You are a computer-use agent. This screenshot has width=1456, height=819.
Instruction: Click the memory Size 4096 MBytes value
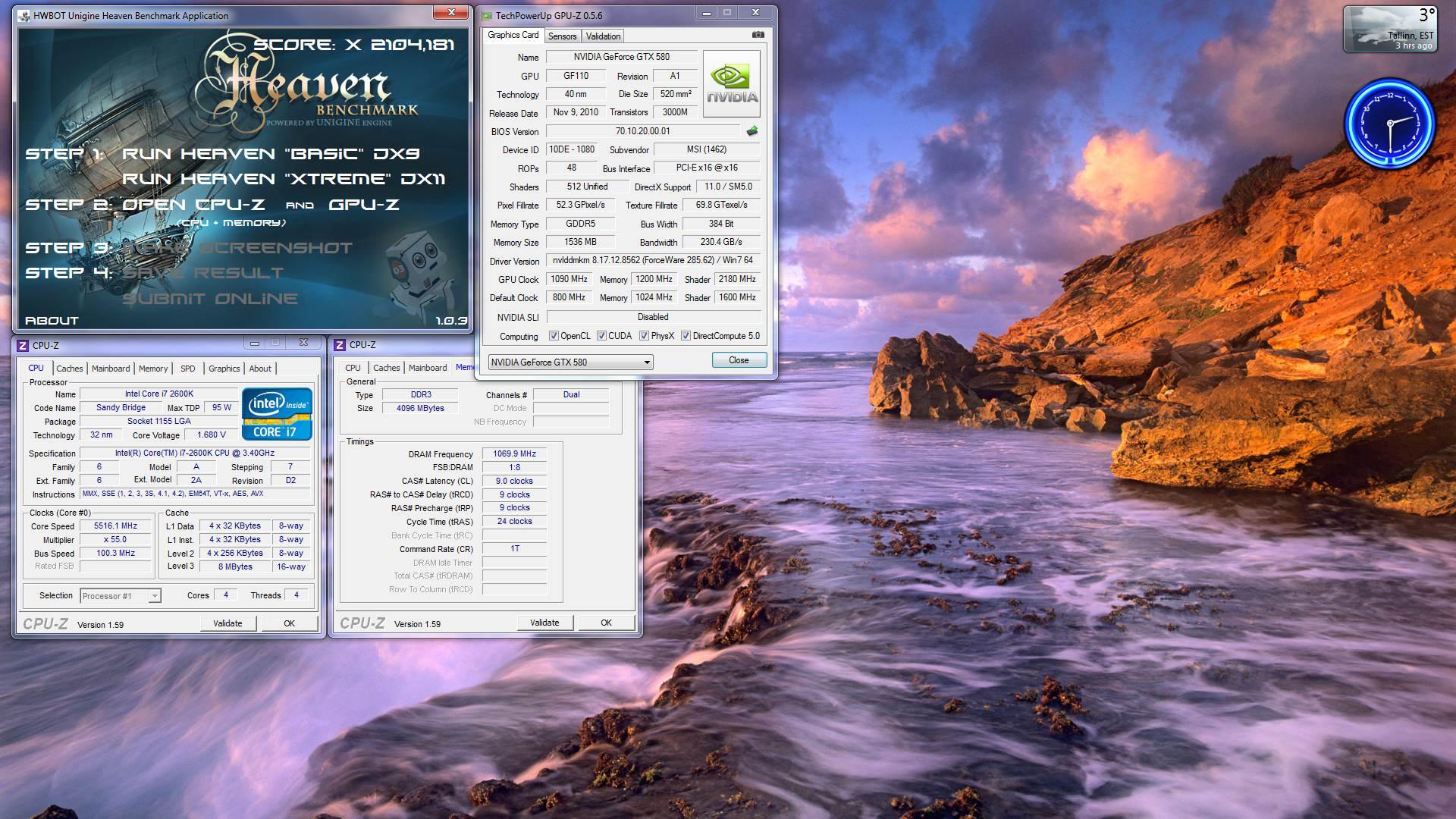(x=420, y=408)
